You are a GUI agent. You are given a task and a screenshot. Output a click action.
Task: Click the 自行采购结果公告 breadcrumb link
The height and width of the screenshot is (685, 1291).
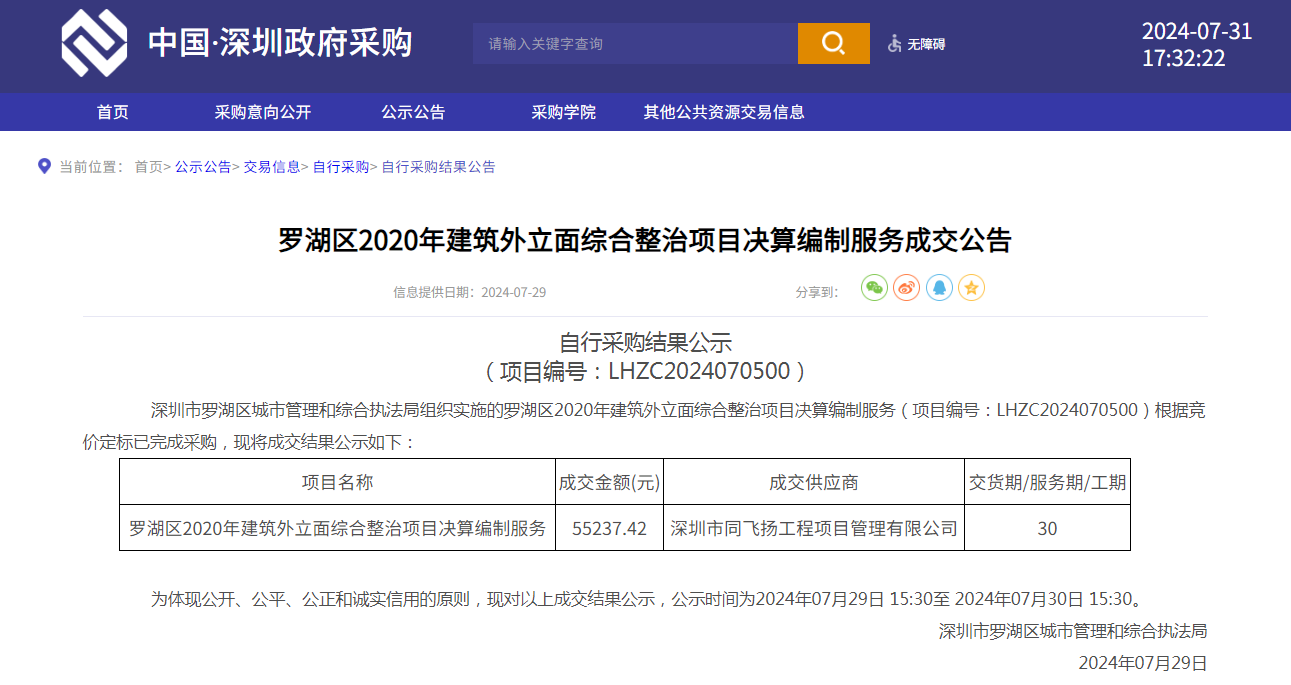[438, 167]
